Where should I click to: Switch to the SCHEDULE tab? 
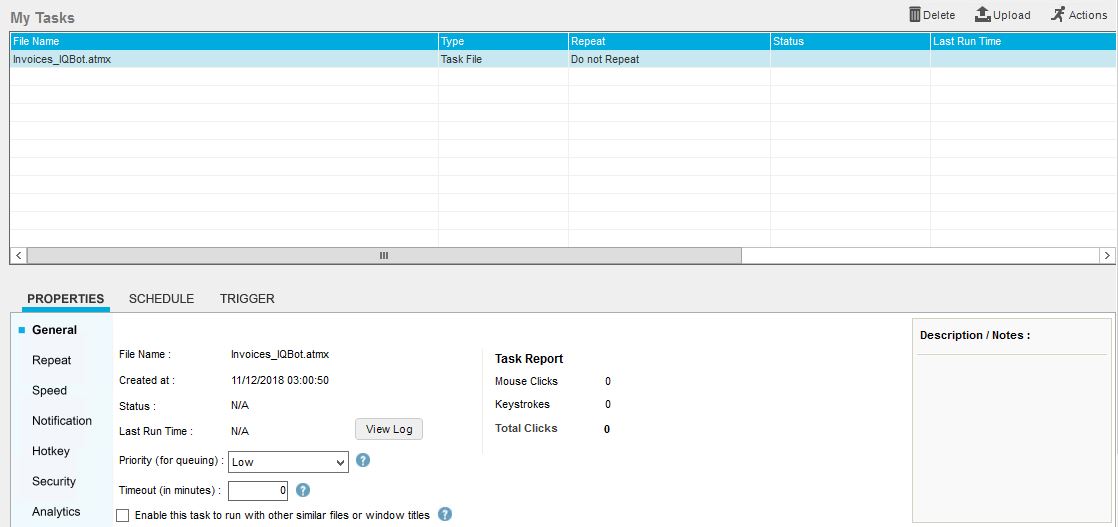point(161,299)
